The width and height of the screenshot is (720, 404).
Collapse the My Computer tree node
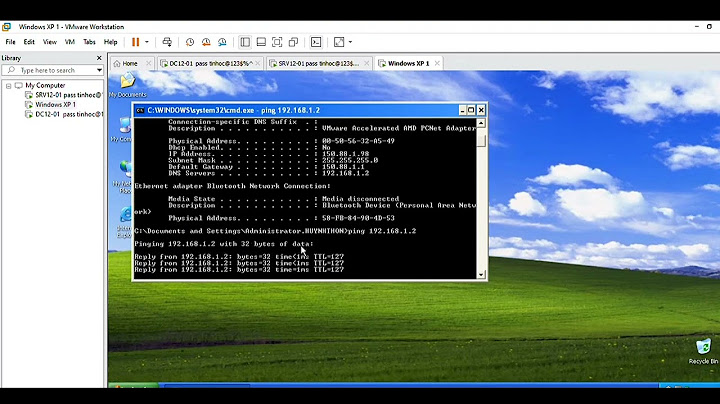point(8,86)
